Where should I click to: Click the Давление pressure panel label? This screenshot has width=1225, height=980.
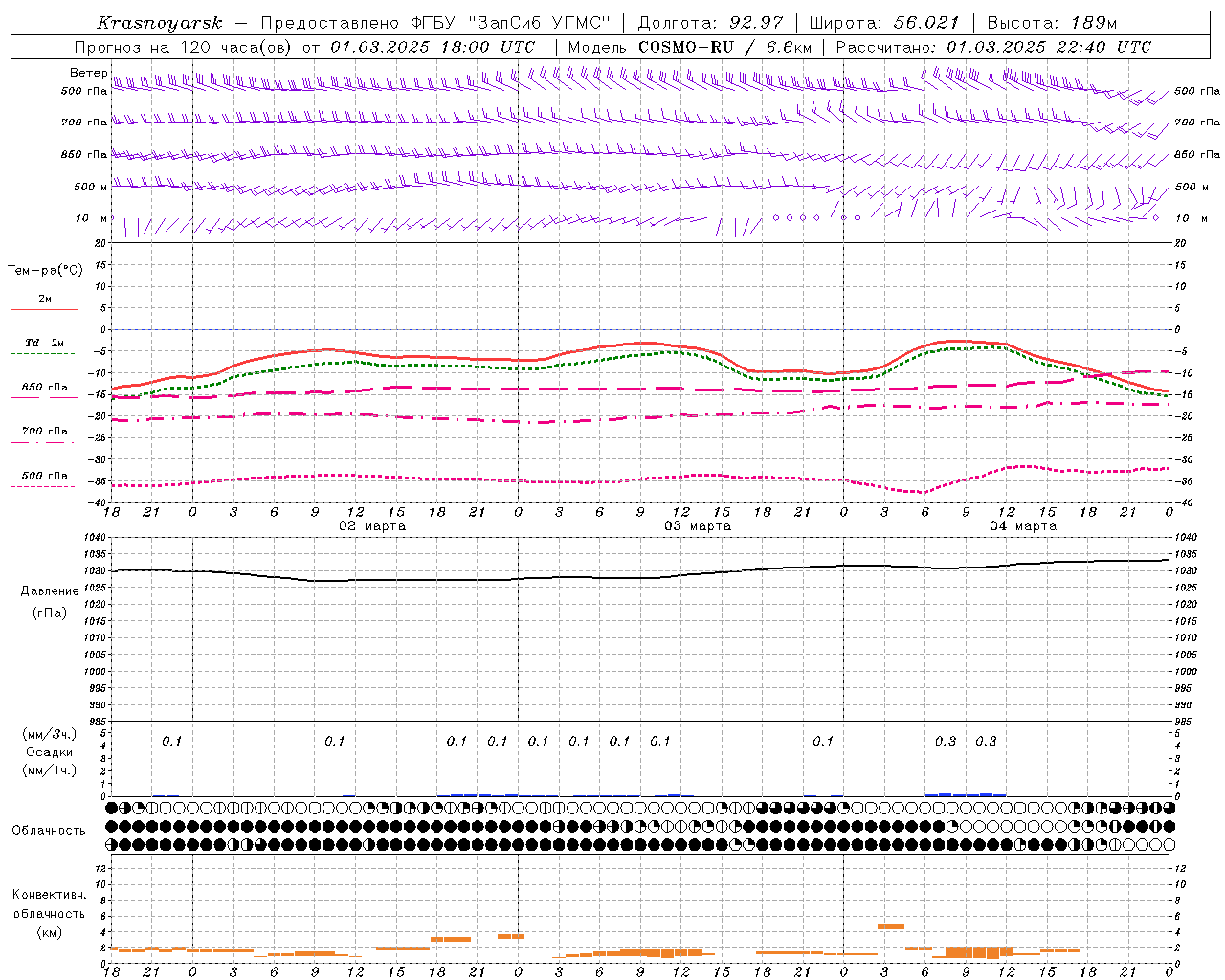50,591
